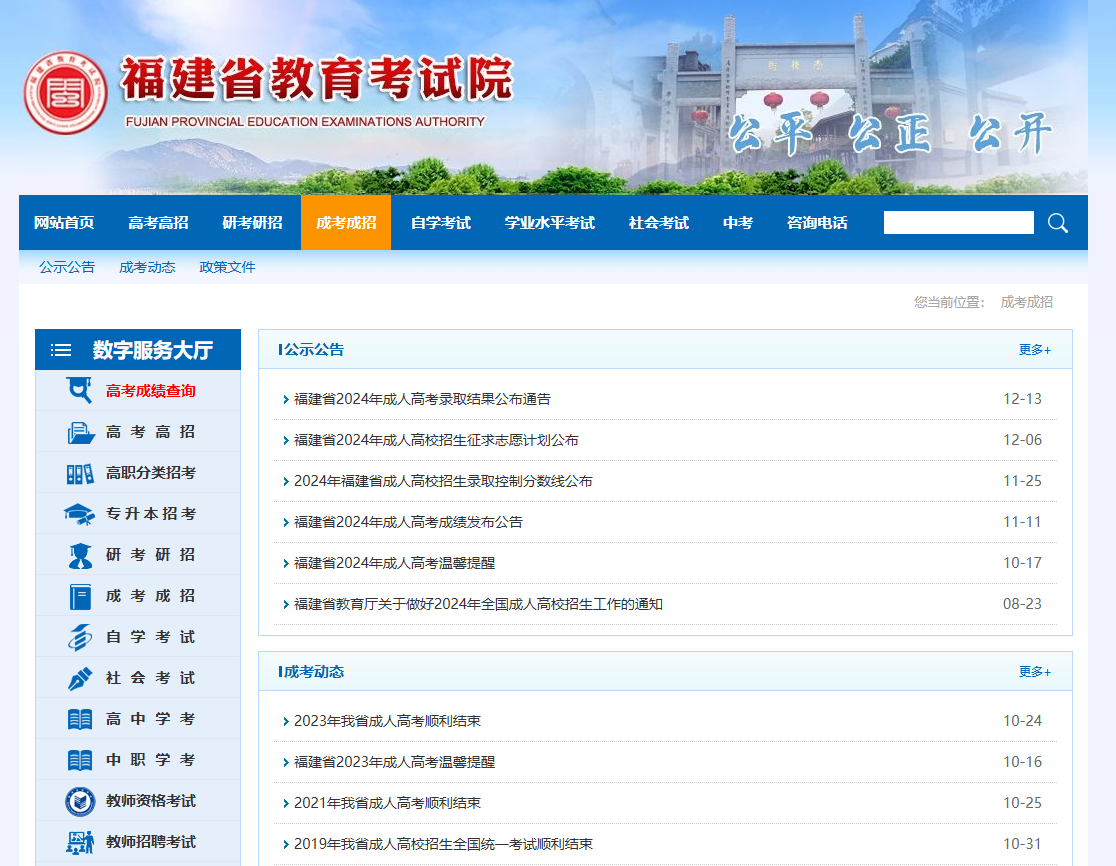Click the graduate icon beside 研考研招
This screenshot has height=866, width=1116.
[x=80, y=555]
